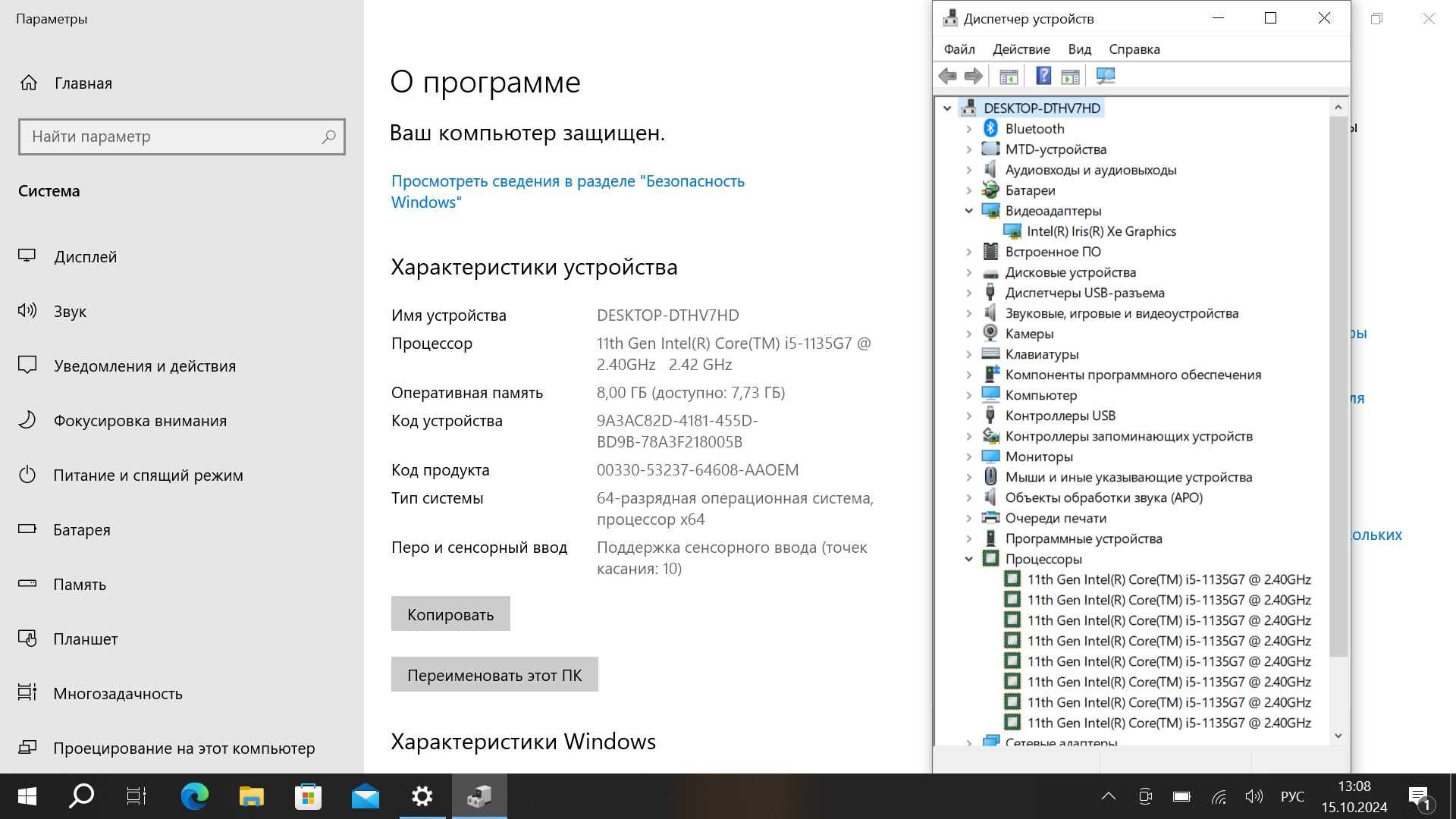1456x819 pixels.
Task: Expand Контроллеры USB node
Action: [x=968, y=416]
